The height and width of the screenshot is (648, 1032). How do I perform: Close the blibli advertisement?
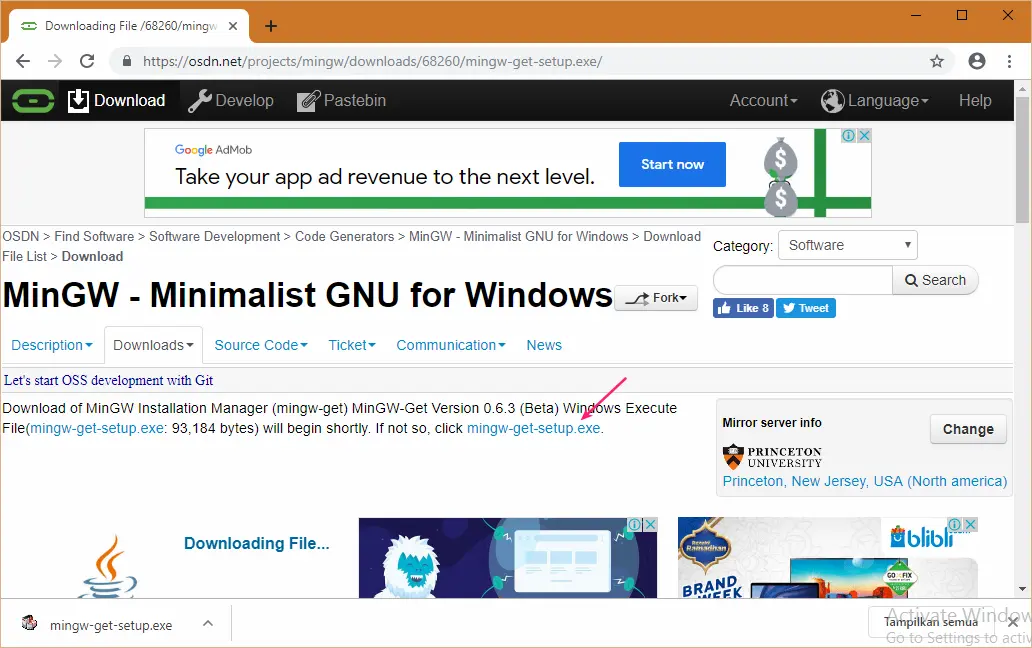[x=971, y=524]
